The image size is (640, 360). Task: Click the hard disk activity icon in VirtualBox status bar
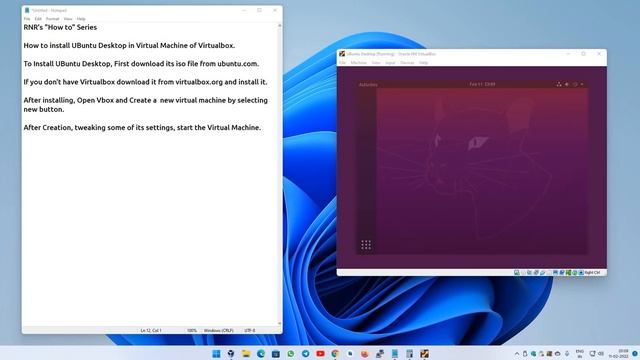(x=517, y=273)
